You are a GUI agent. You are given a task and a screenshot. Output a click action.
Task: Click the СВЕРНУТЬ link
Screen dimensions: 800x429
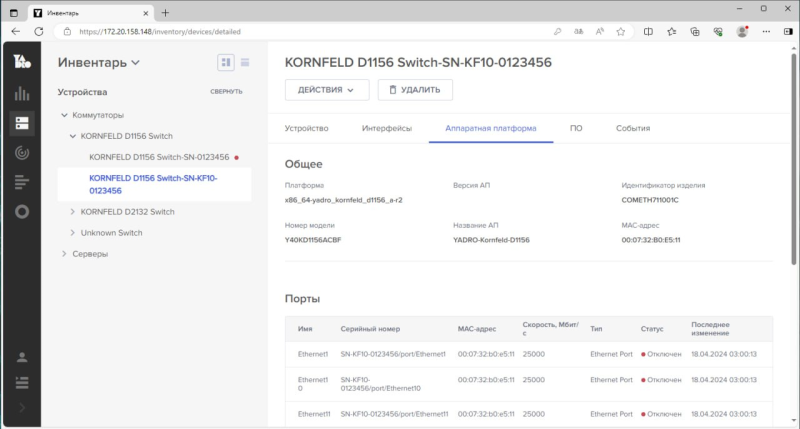[x=226, y=92]
